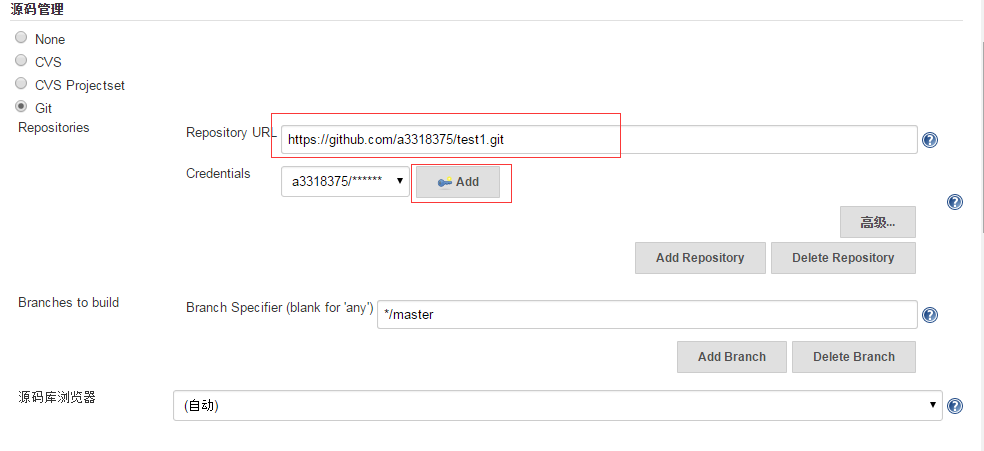The image size is (984, 451).
Task: Click the Delete Repository button
Action: [843, 258]
